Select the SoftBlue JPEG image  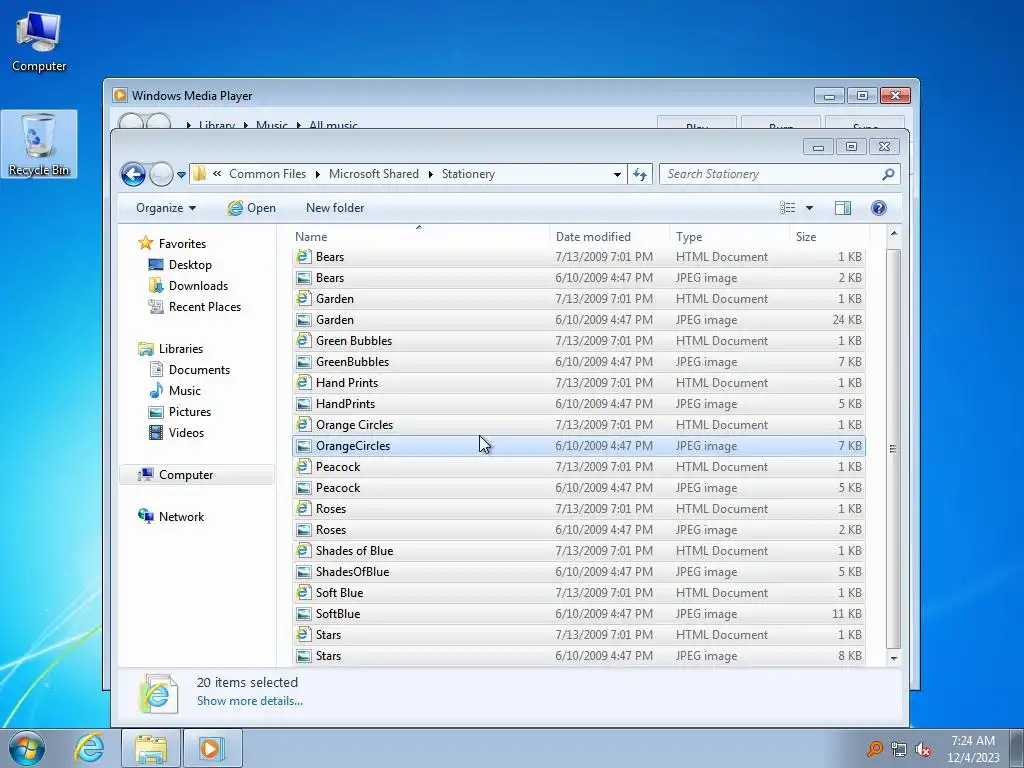[579, 614]
